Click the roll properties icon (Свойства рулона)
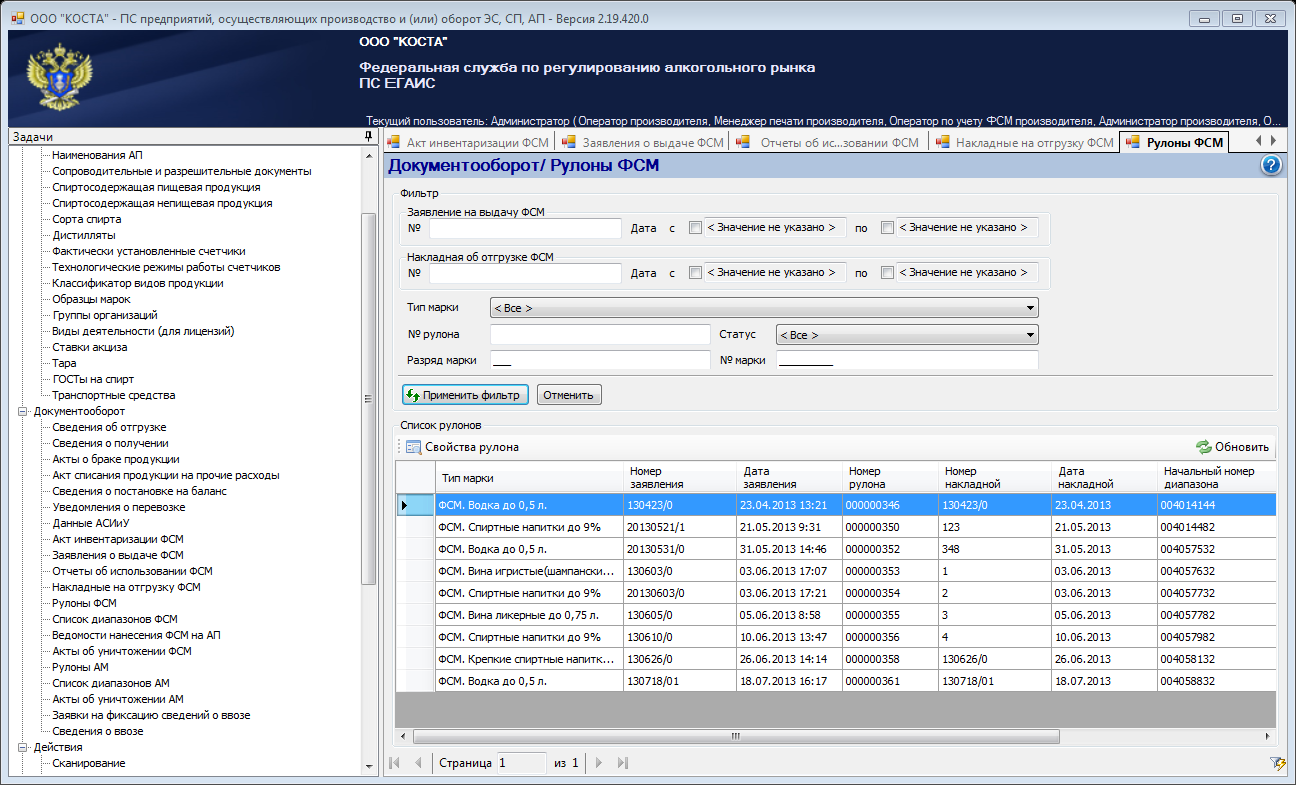This screenshot has width=1296, height=785. 413,447
